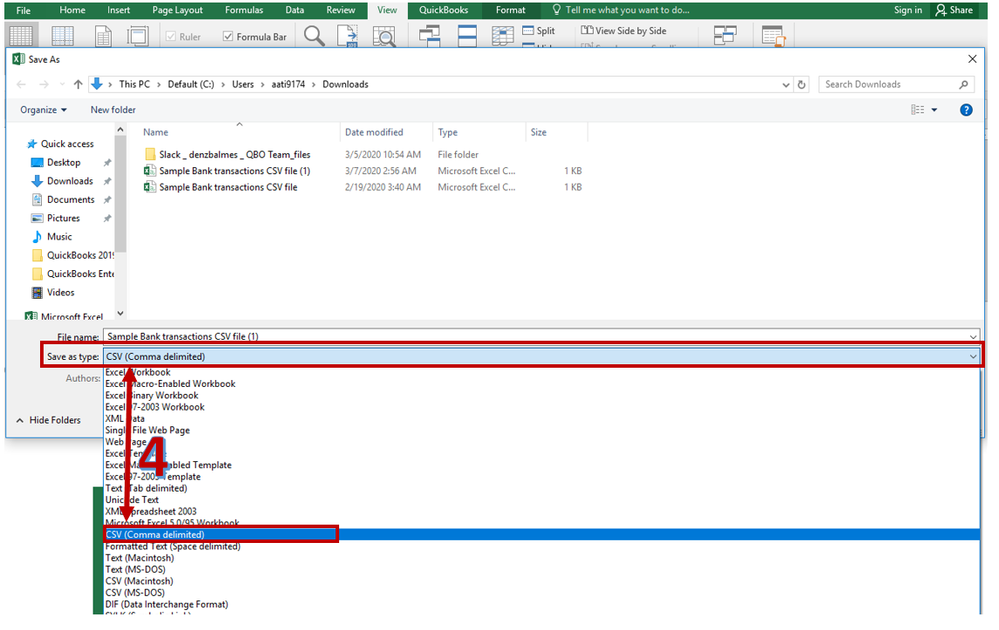Select Videos in navigation pane
The image size is (999, 630).
tap(61, 292)
